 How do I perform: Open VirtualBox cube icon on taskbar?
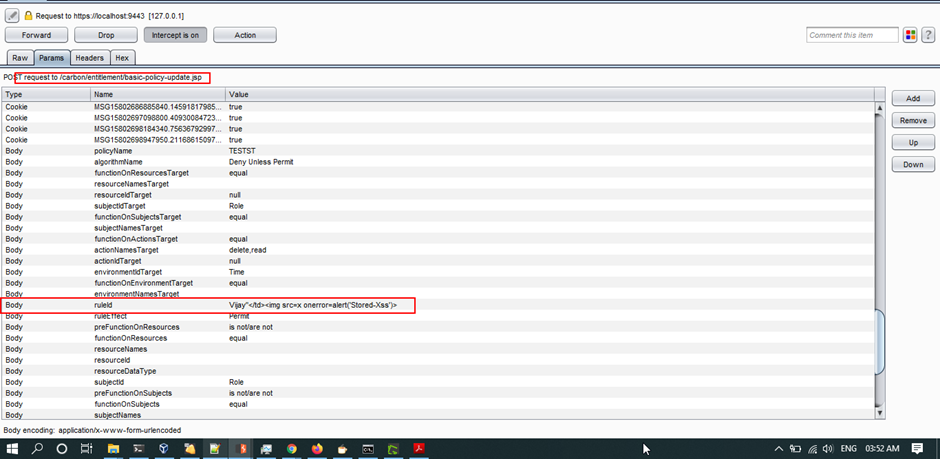pos(164,448)
